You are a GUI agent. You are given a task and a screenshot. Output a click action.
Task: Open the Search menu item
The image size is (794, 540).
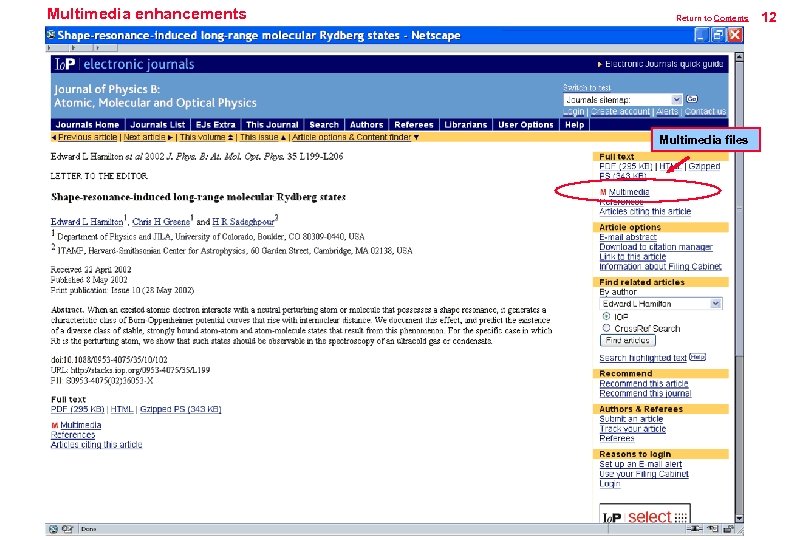pos(324,125)
